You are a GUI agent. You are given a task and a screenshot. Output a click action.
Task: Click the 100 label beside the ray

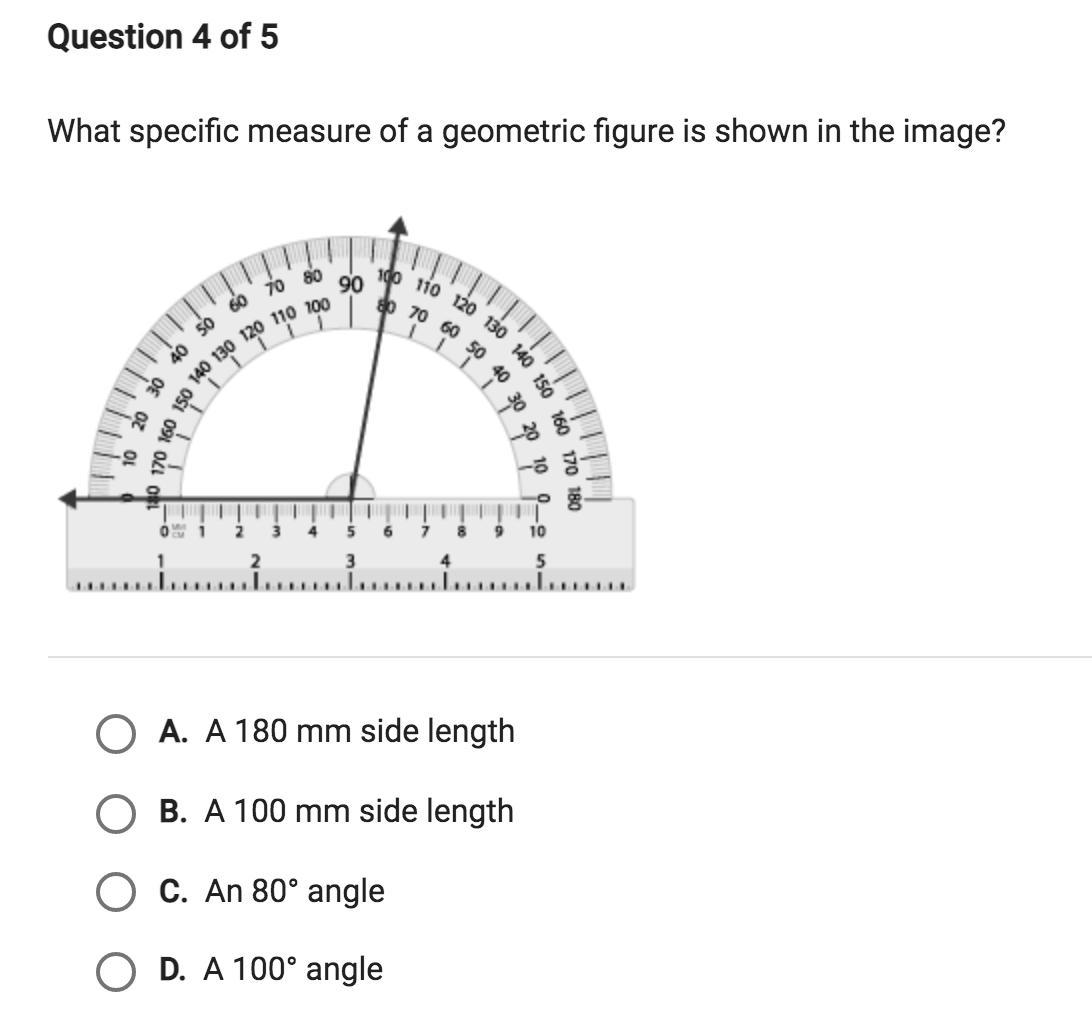390,277
